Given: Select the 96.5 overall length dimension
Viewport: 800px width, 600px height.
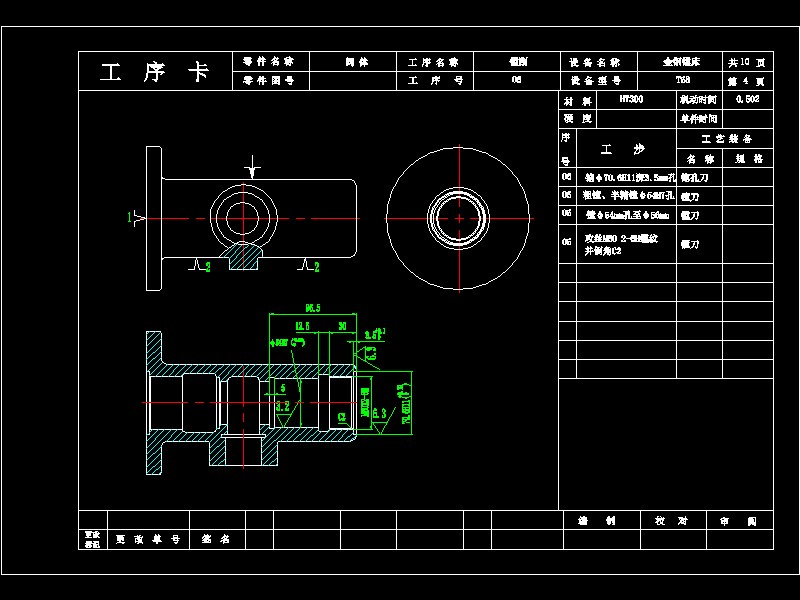Looking at the screenshot, I should point(313,308).
